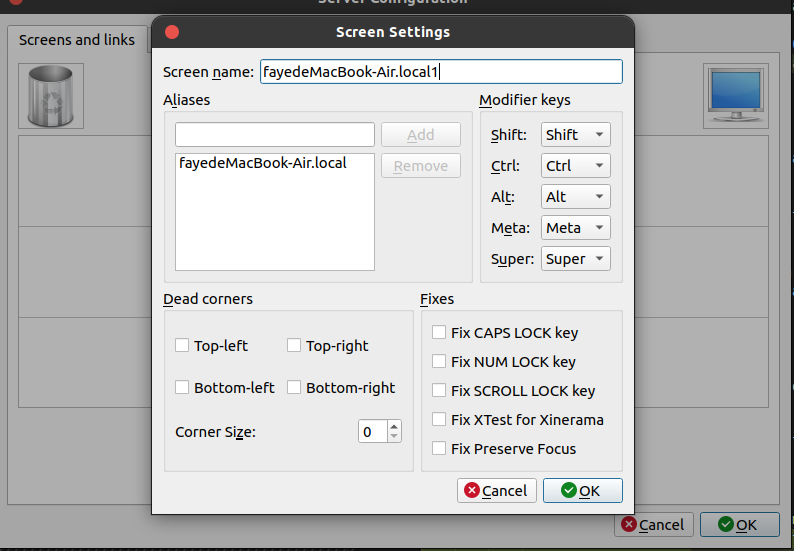Check Fix XTest for Xinerama
794x551 pixels.
pos(439,419)
